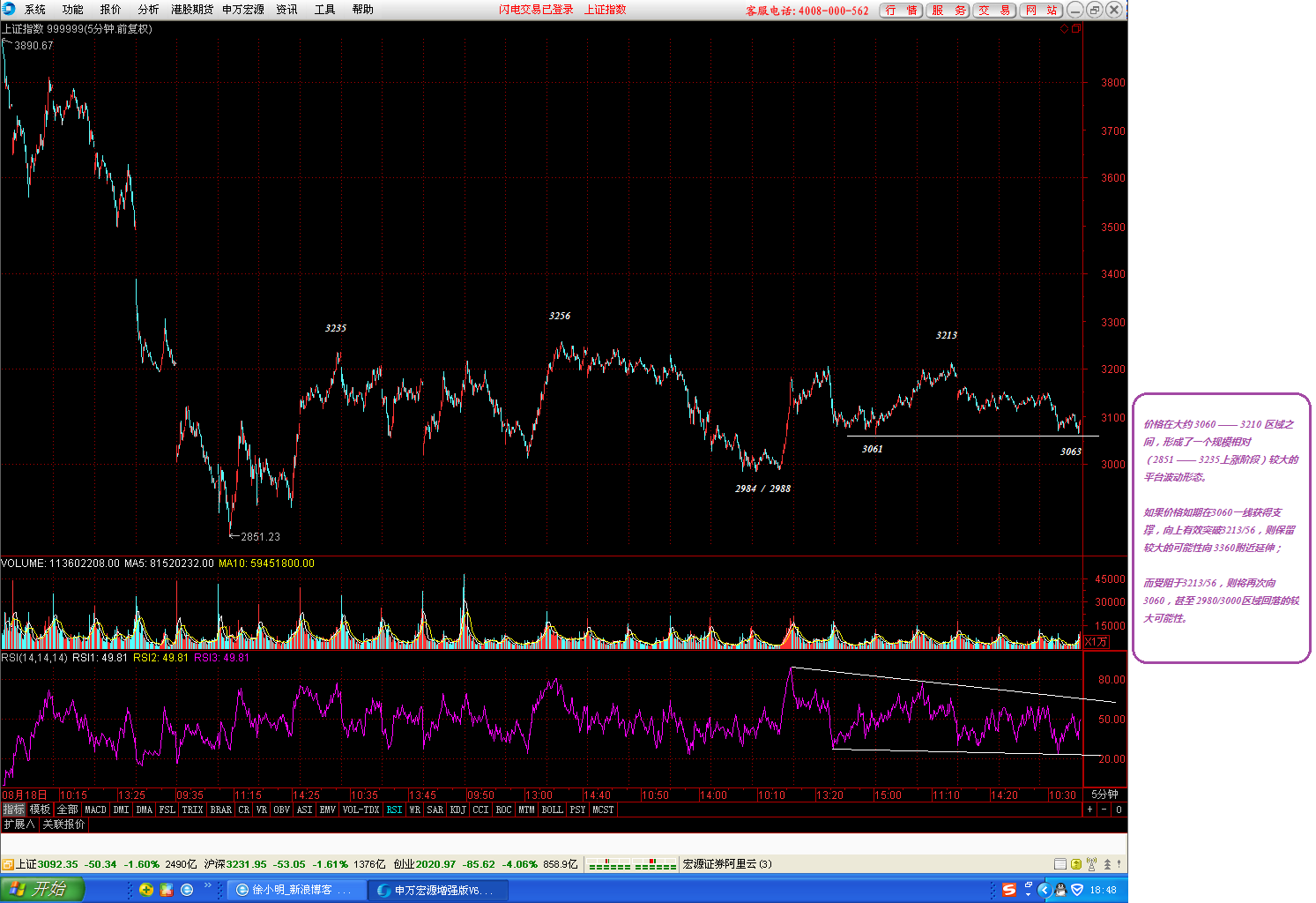The width and height of the screenshot is (1316, 903).
Task: Click the blue browser quick launch icon
Action: tap(187, 890)
